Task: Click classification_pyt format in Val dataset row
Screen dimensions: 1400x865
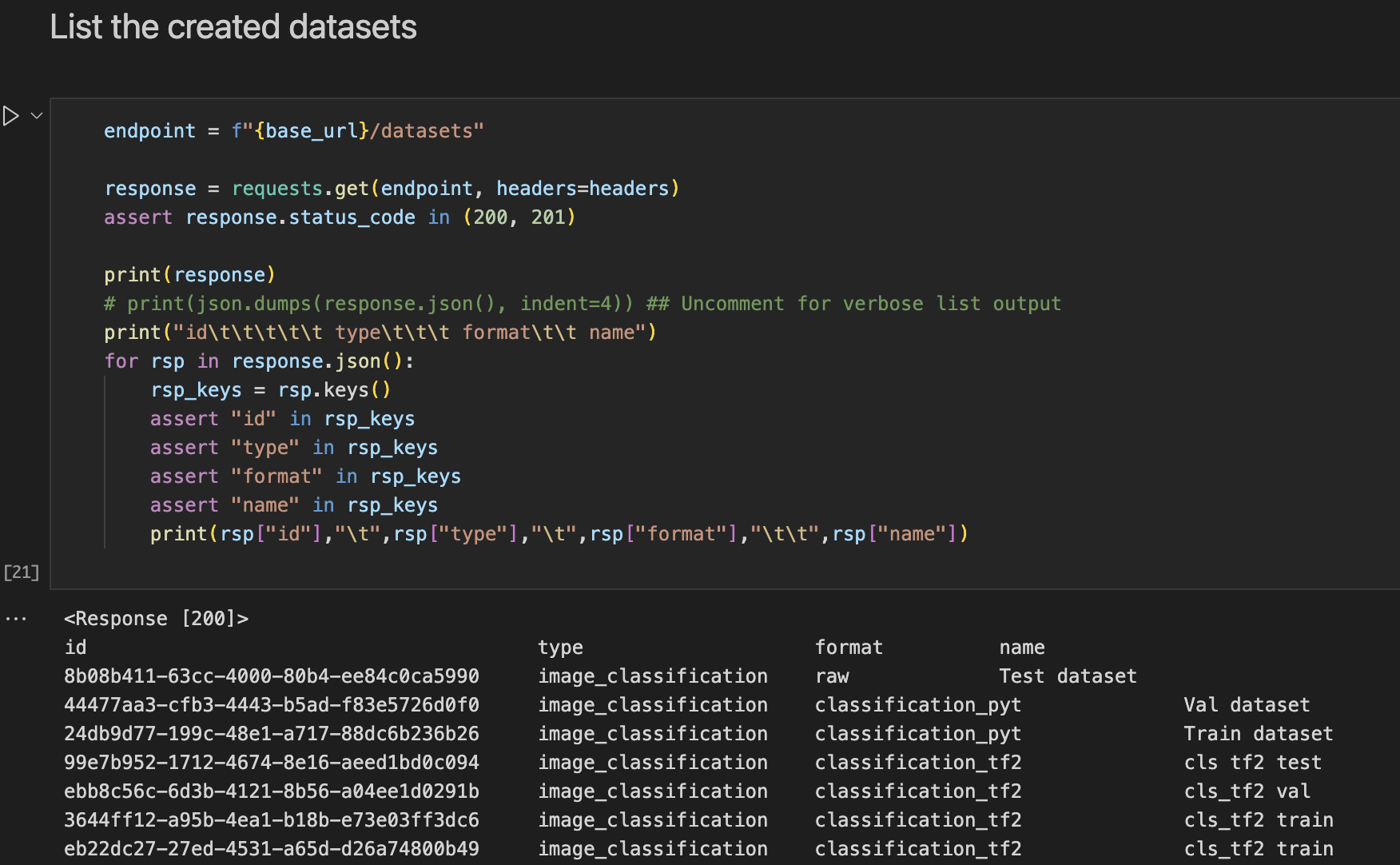Action: (x=918, y=705)
